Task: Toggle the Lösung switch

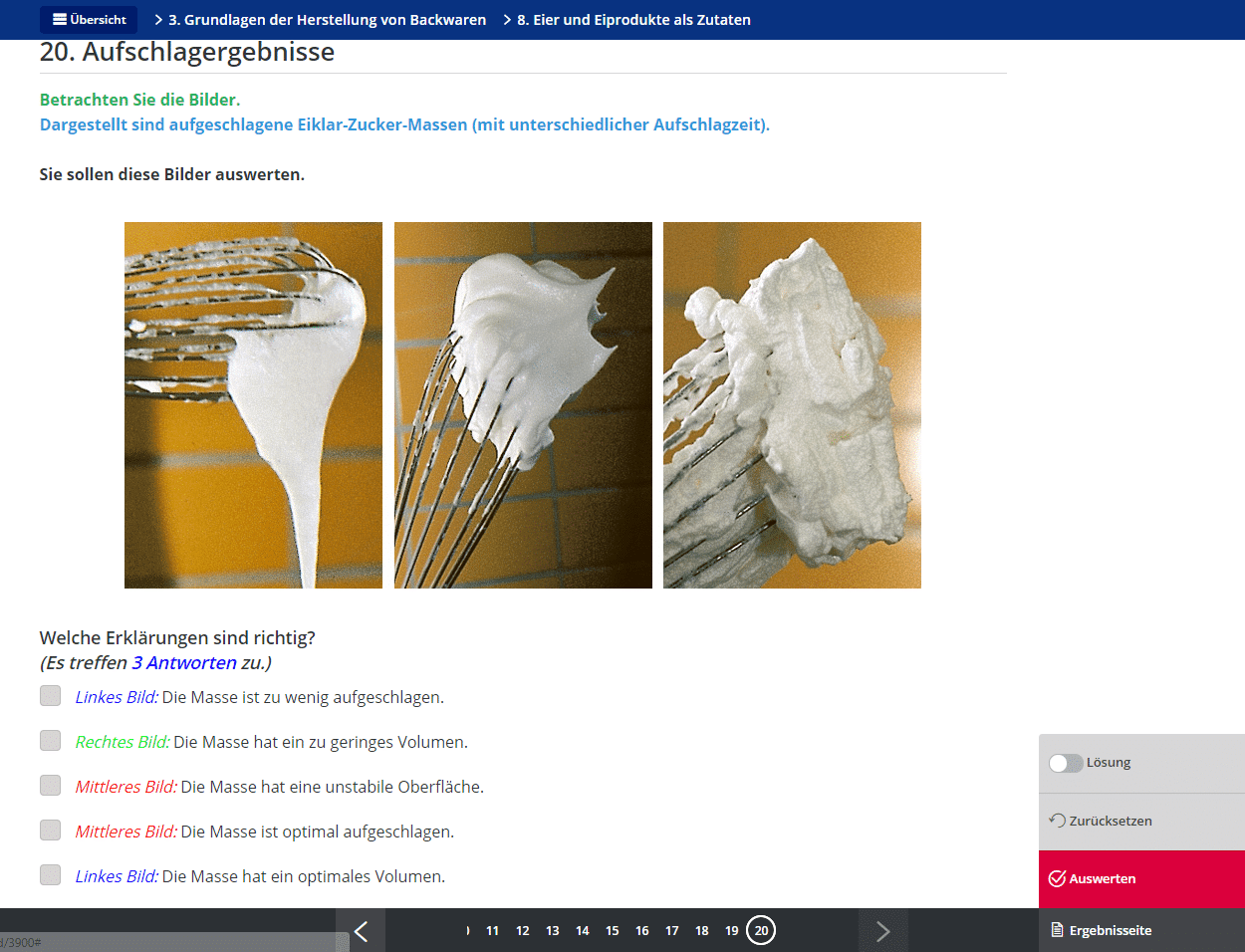Action: pyautogui.click(x=1065, y=763)
